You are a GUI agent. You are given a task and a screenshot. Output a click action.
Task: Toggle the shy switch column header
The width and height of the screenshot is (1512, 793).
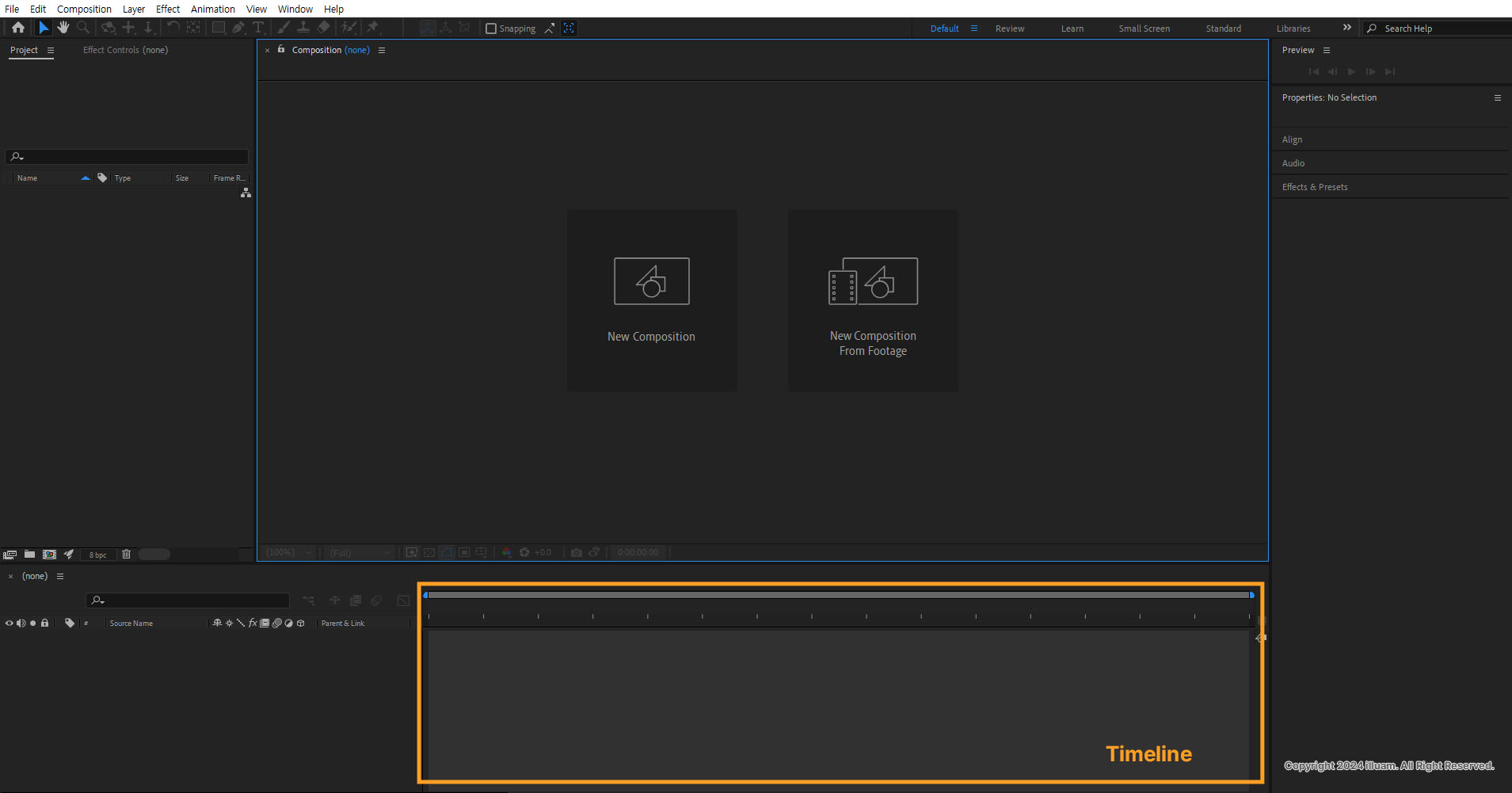(217, 623)
